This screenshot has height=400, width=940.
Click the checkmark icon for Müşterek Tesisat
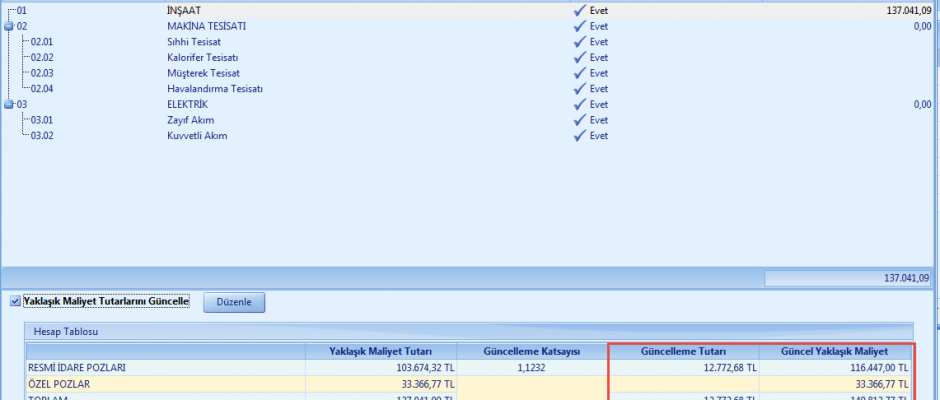coord(579,73)
